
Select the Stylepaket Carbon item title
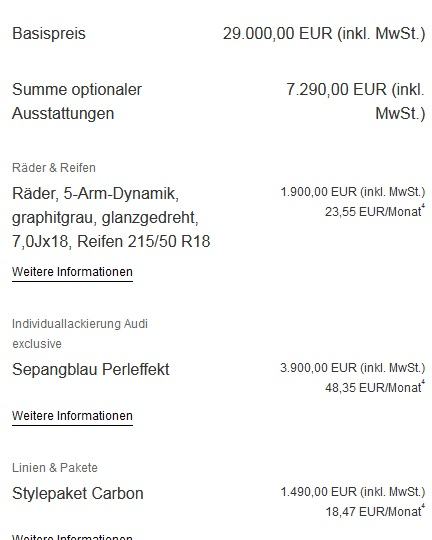click(x=78, y=494)
